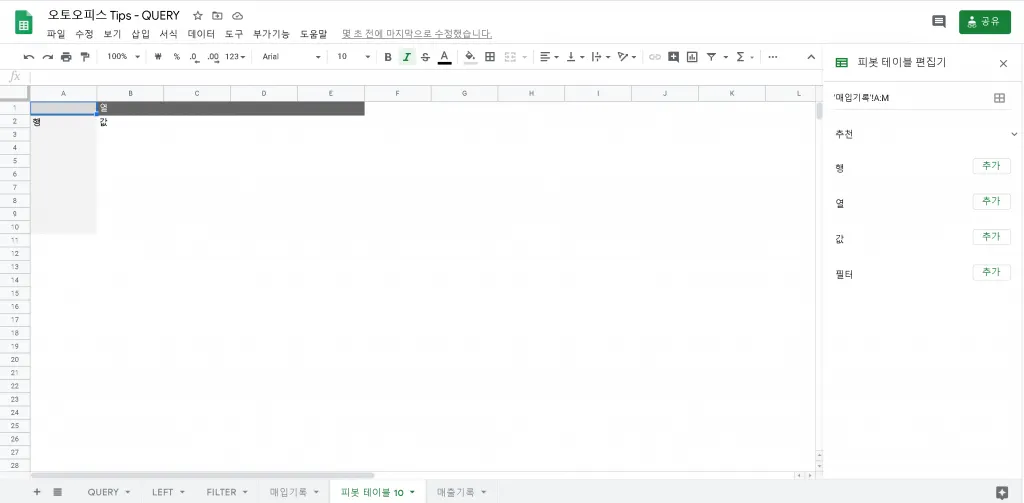The image size is (1024, 503).
Task: Open vertical align dropdown
Action: point(575,57)
